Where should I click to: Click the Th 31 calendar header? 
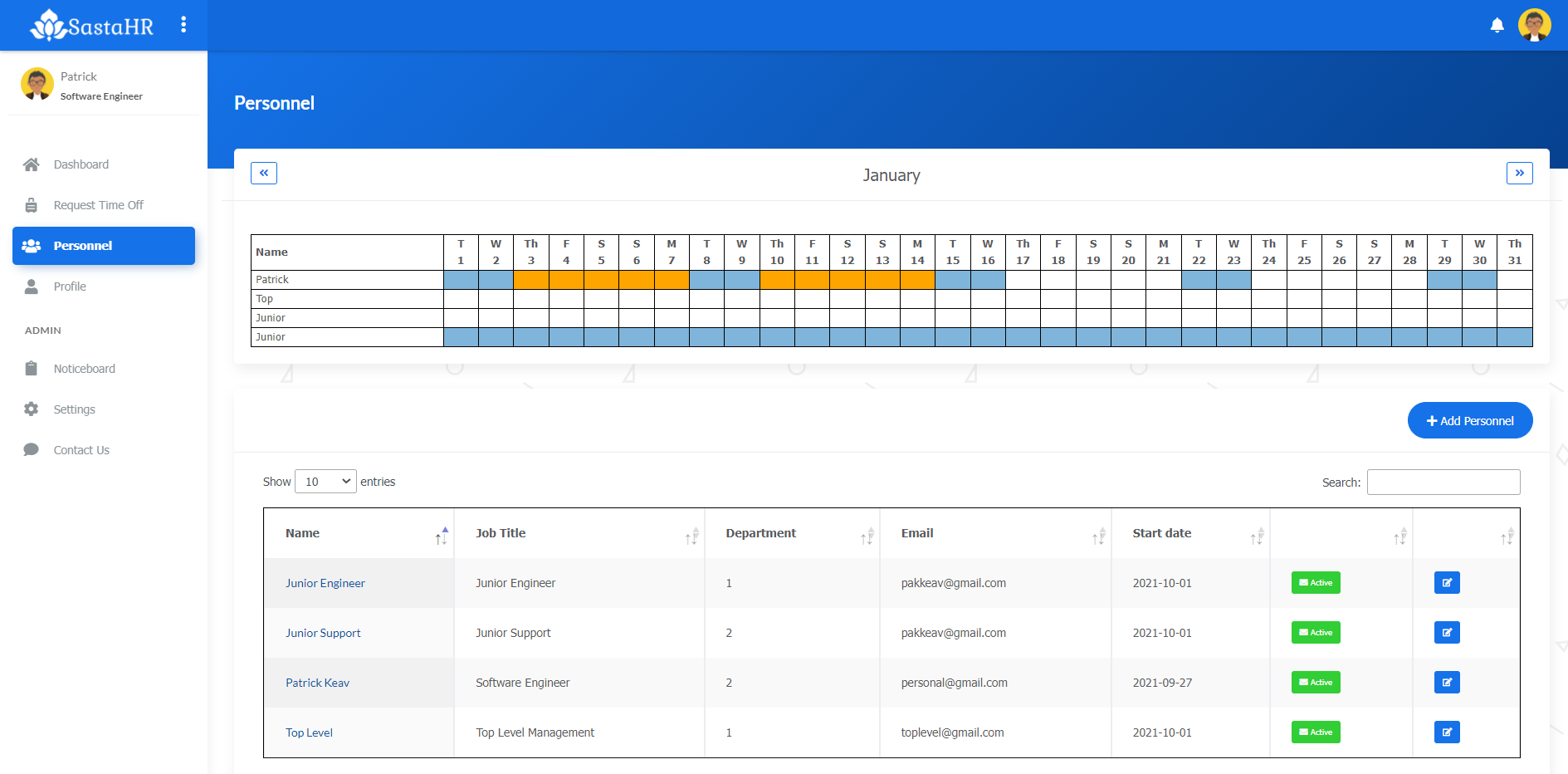1515,252
